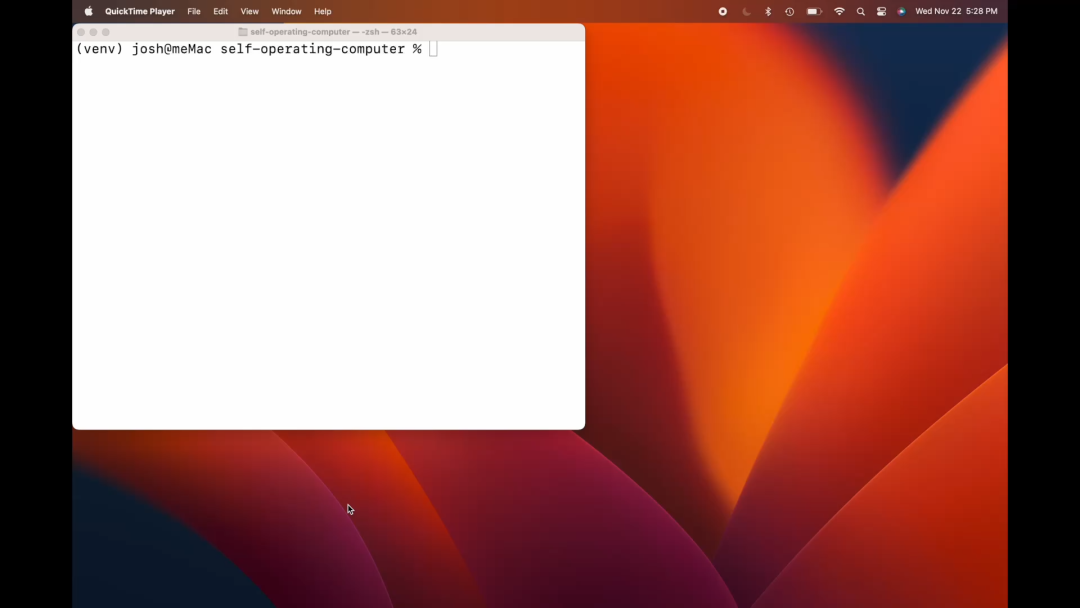This screenshot has height=608, width=1080.
Task: Open the File menu
Action: point(194,12)
